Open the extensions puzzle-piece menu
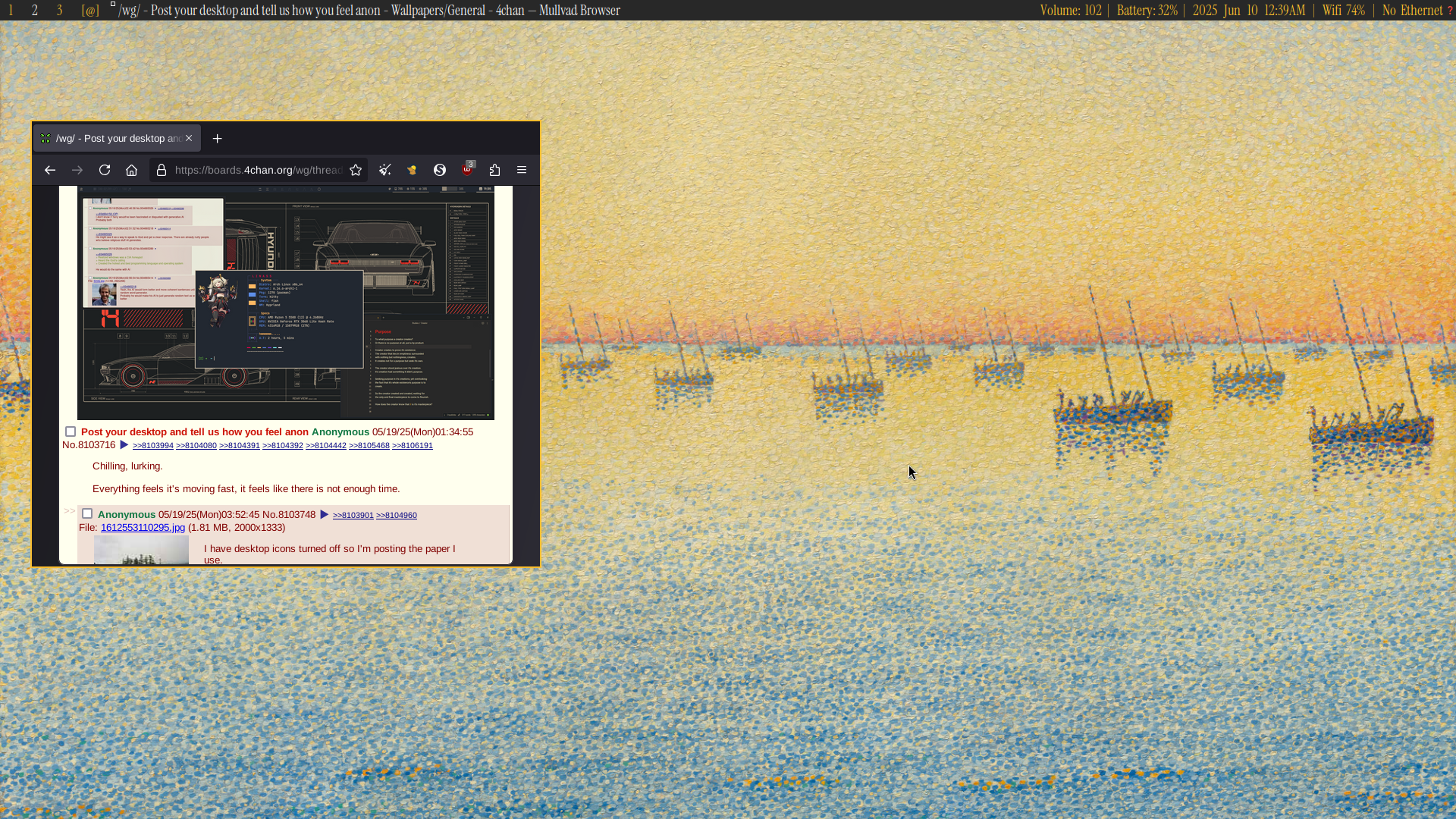Viewport: 1456px width, 819px height. tap(494, 170)
